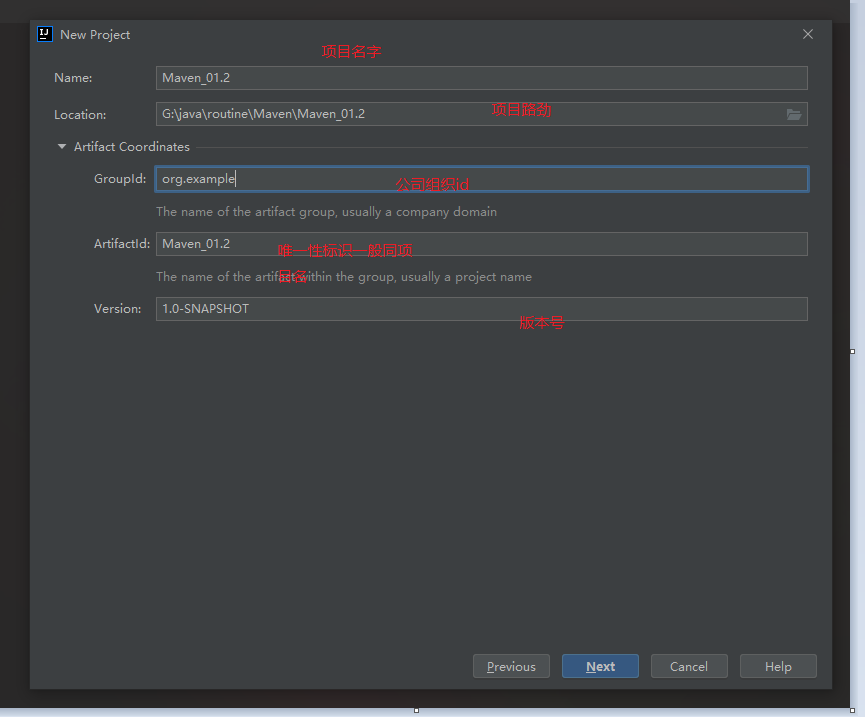Screen dimensions: 865x717
Task: Click the IntelliJ IDEA logo icon
Action: click(x=45, y=34)
